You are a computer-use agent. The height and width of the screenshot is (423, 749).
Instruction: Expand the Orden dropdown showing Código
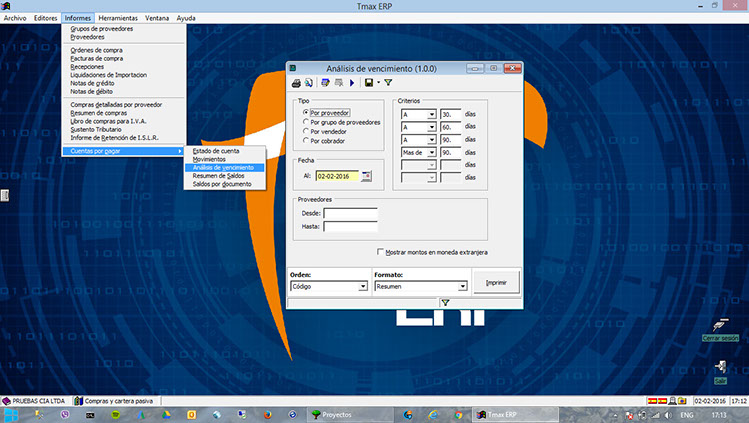(x=362, y=286)
